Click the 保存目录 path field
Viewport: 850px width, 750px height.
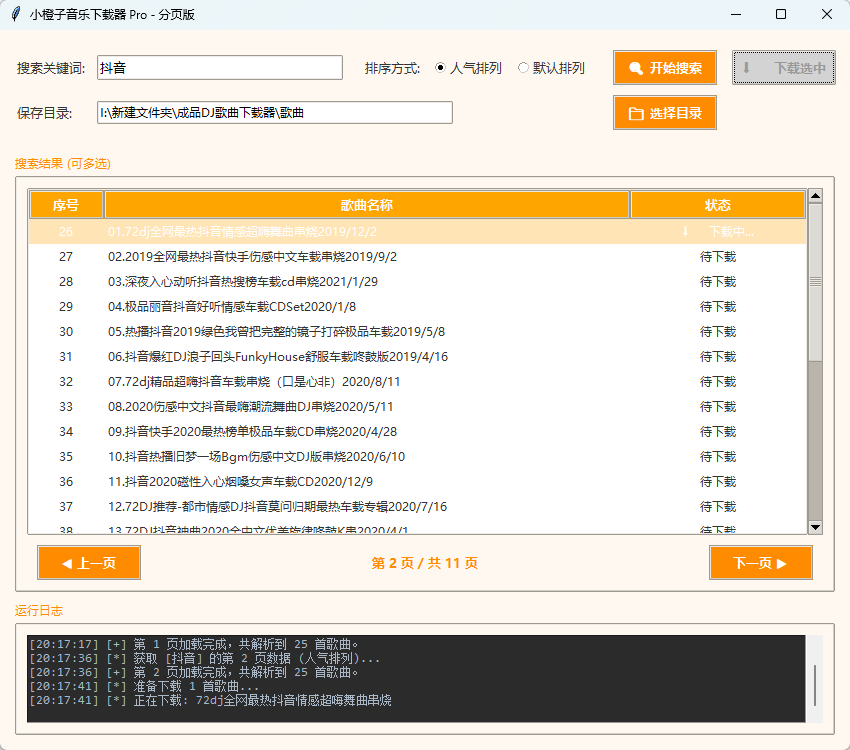[x=275, y=113]
